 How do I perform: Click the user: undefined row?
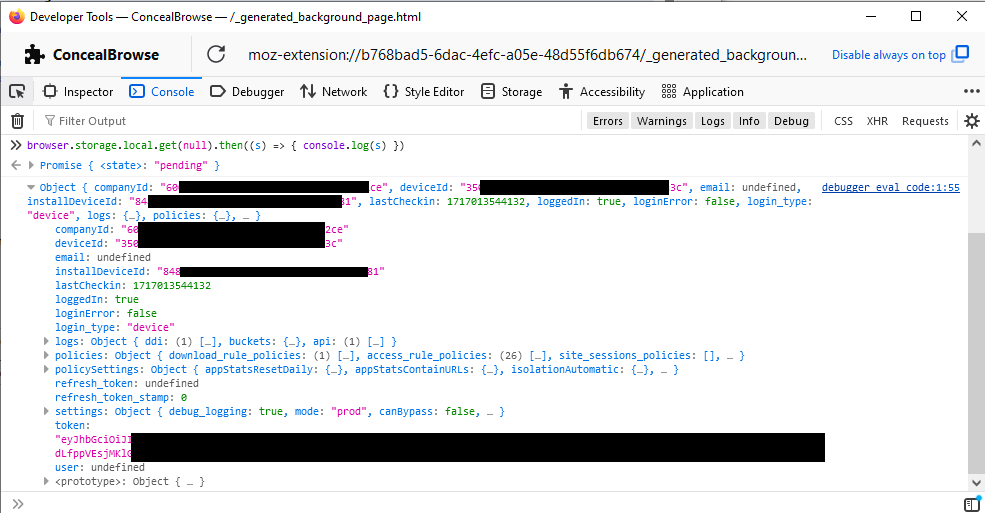pyautogui.click(x=100, y=467)
